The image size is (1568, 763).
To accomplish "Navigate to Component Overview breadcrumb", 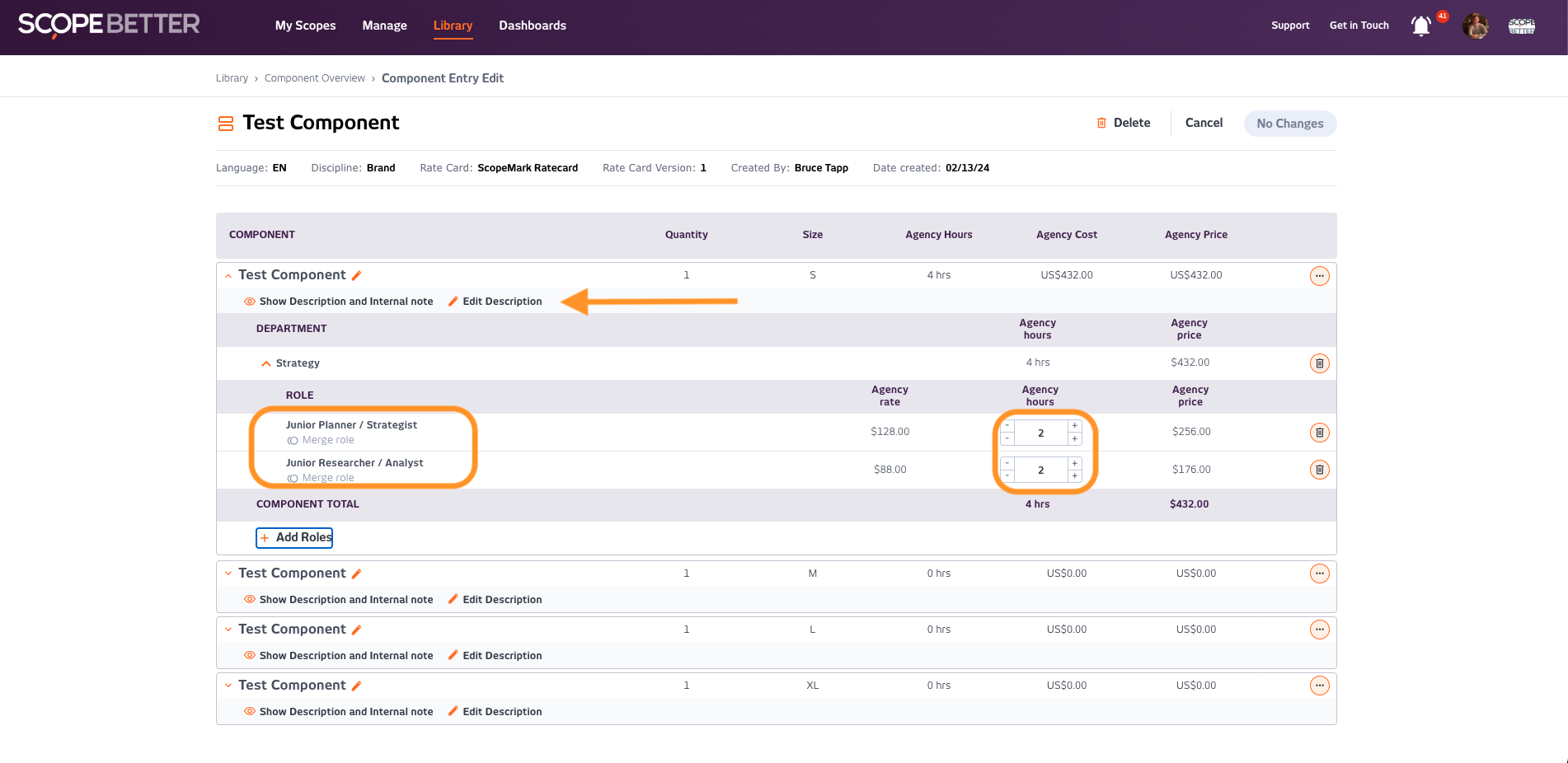I will coord(314,78).
